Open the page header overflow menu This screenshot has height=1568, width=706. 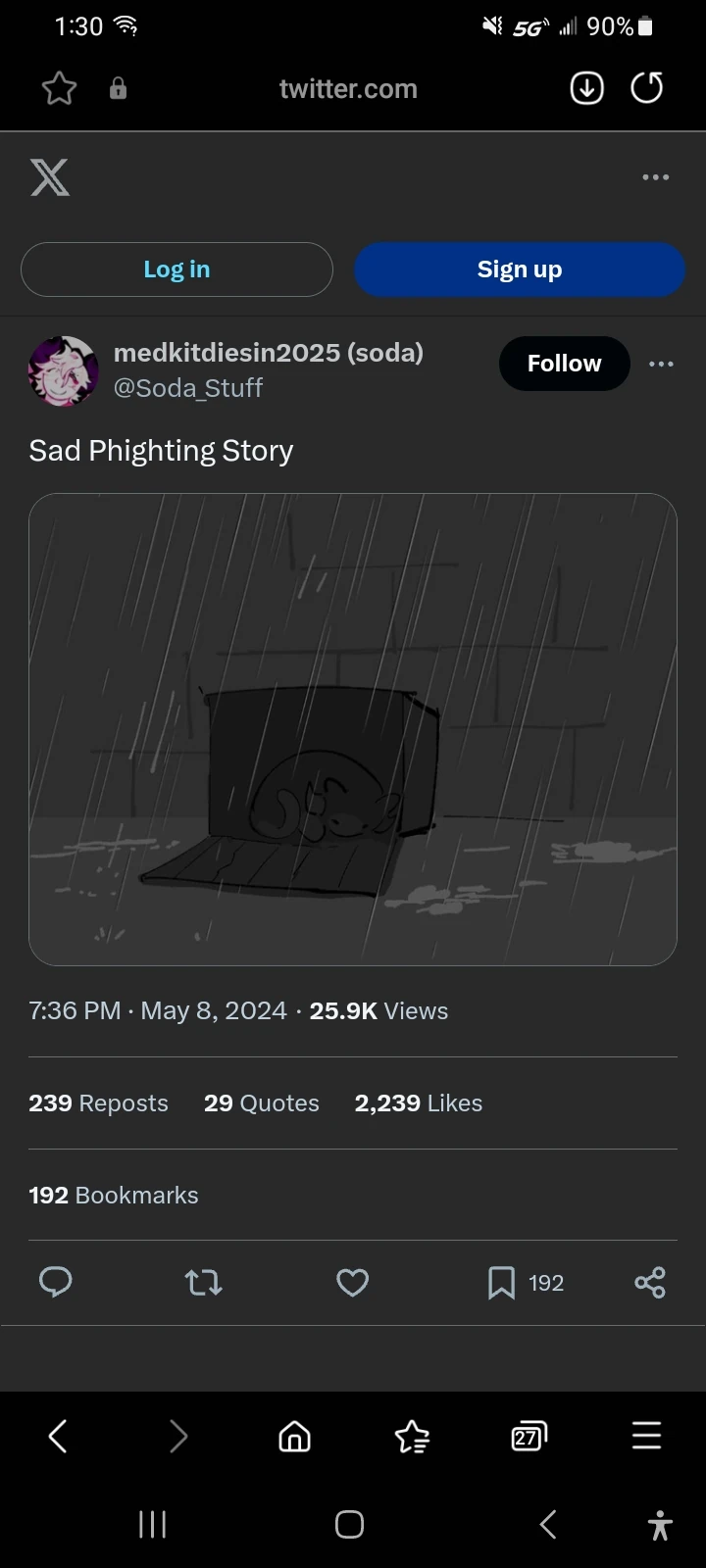(x=655, y=177)
